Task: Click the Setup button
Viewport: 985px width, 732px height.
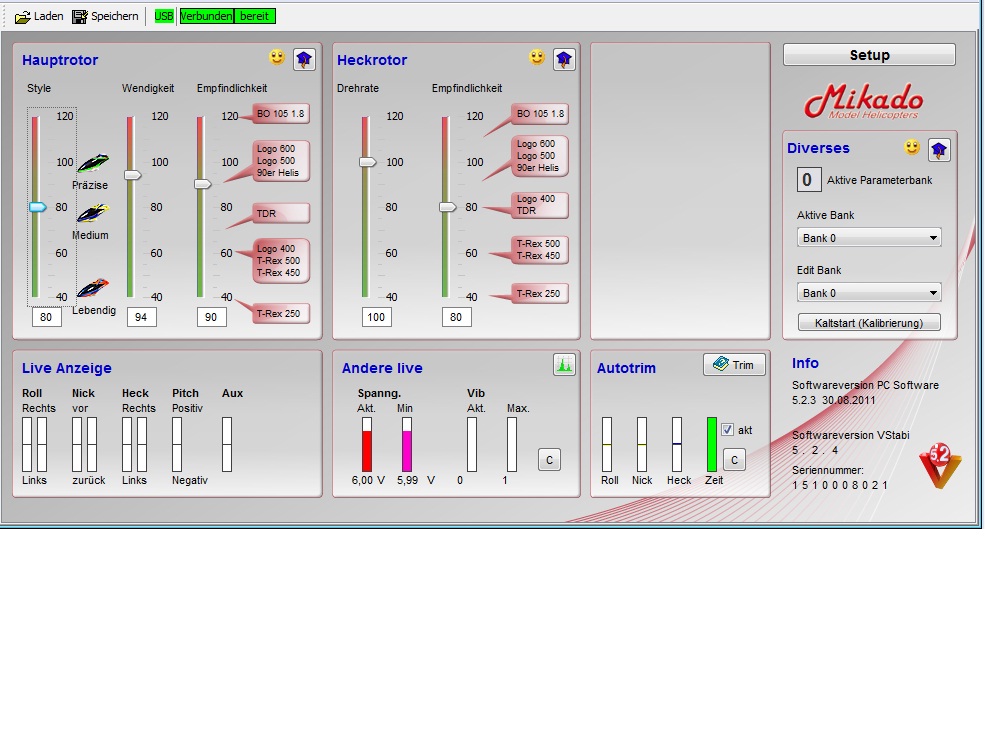Action: coord(869,55)
